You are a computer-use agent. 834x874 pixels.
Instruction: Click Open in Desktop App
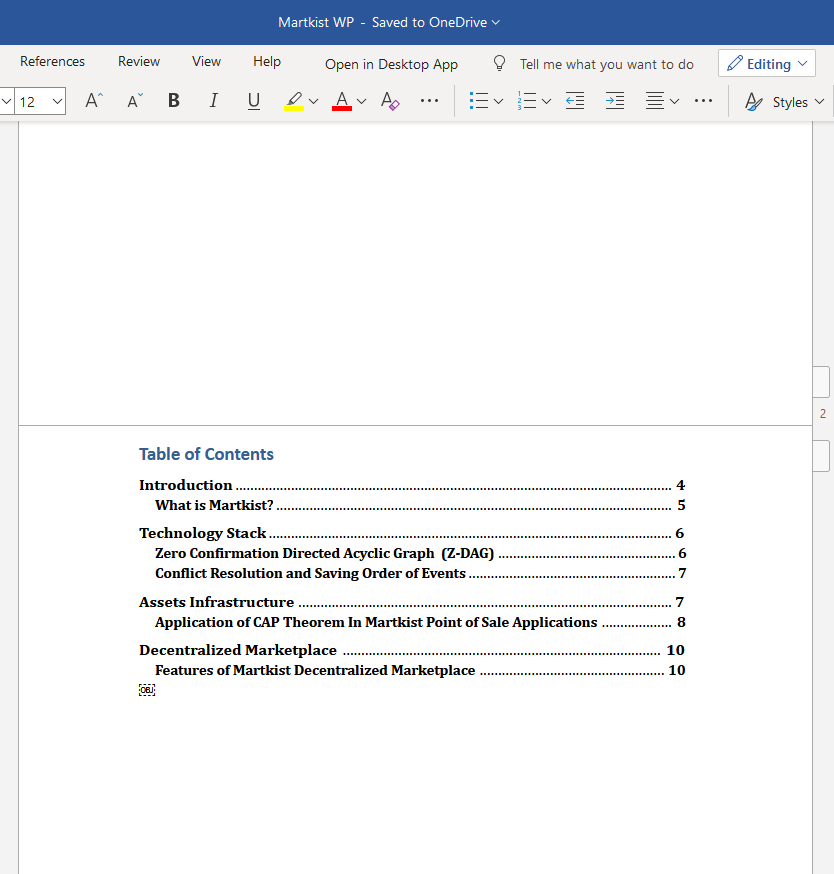[x=391, y=64]
